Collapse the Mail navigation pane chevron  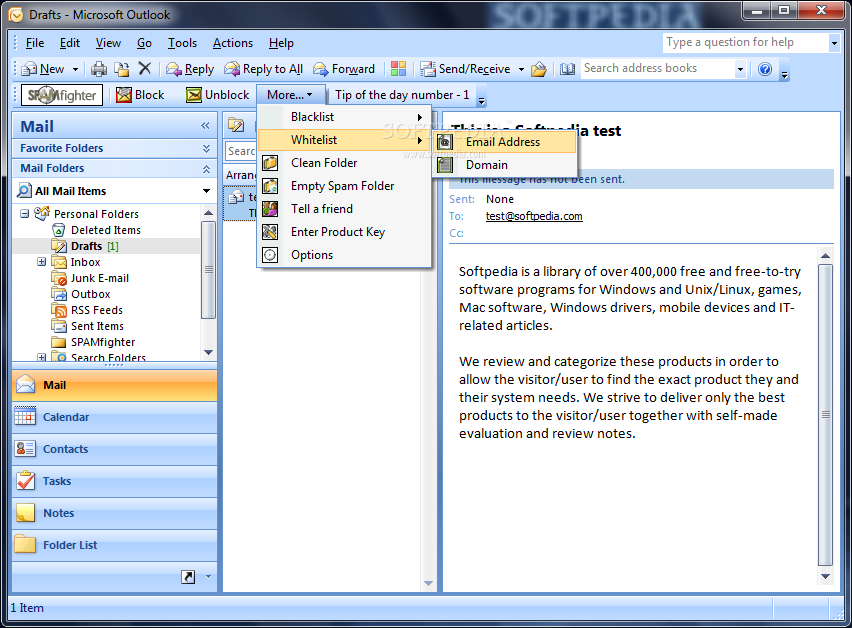(205, 126)
